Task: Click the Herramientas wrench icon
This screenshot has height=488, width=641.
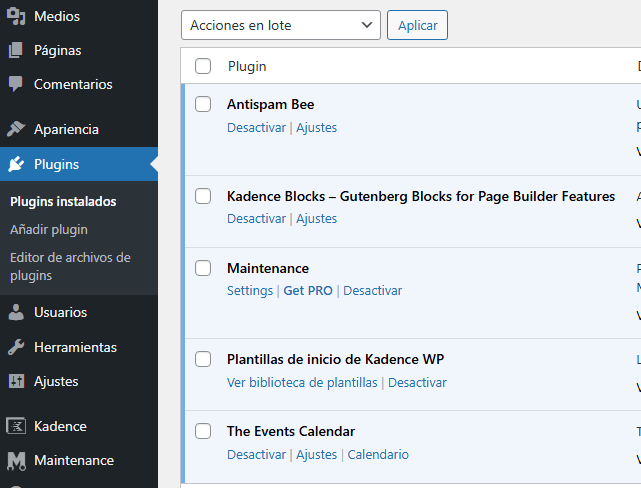Action: tap(16, 347)
